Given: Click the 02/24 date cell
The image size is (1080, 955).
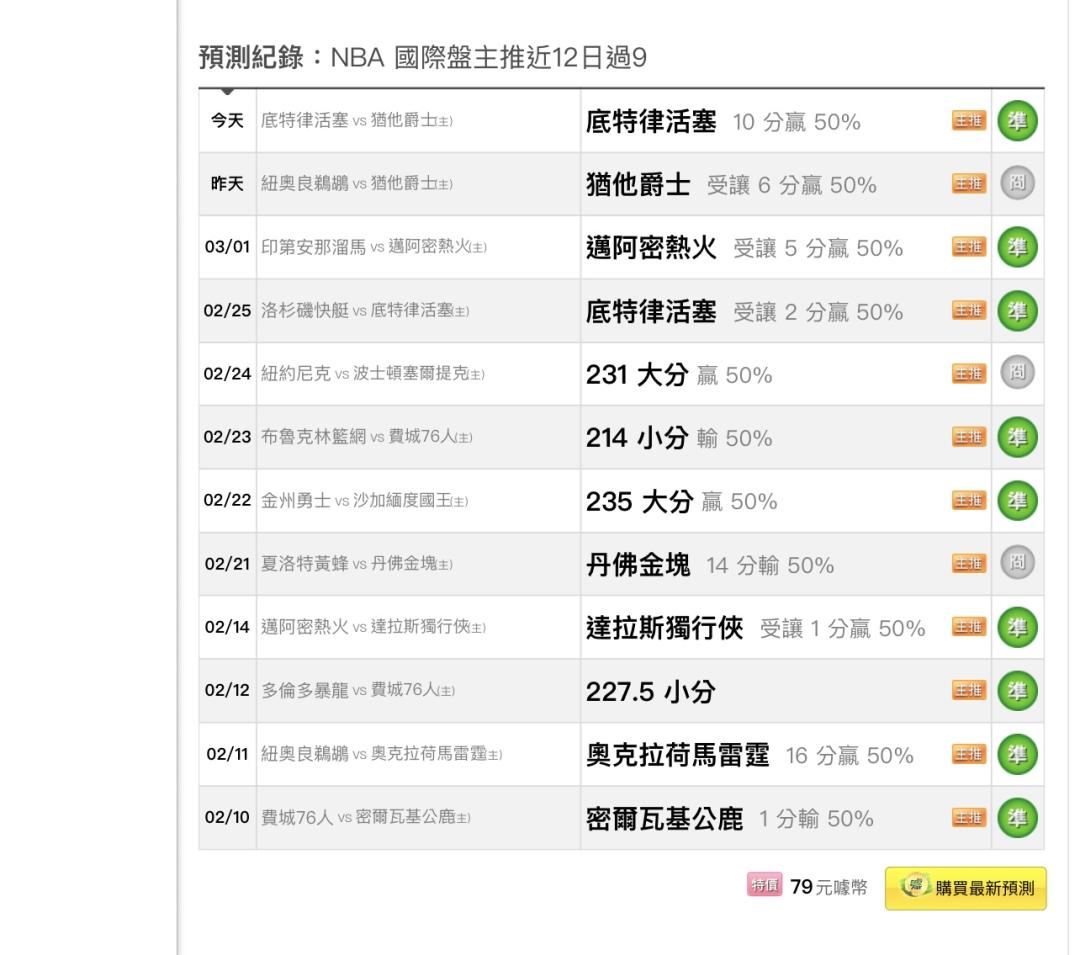Looking at the screenshot, I should coord(227,374).
